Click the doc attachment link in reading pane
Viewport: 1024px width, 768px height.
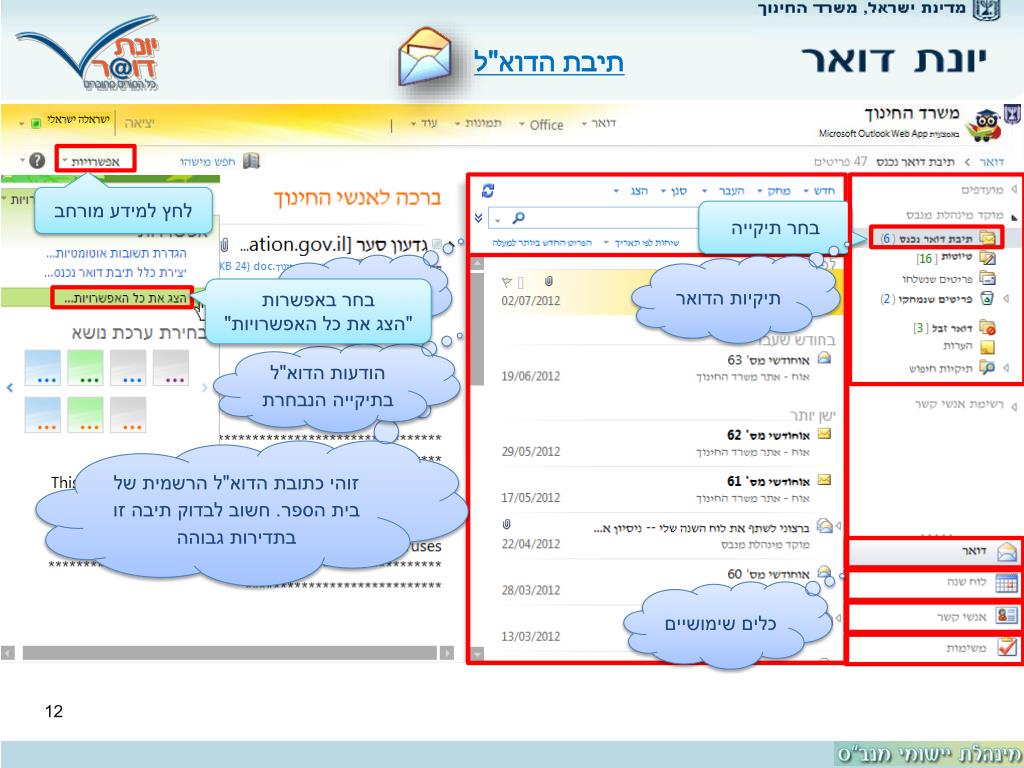[x=255, y=266]
